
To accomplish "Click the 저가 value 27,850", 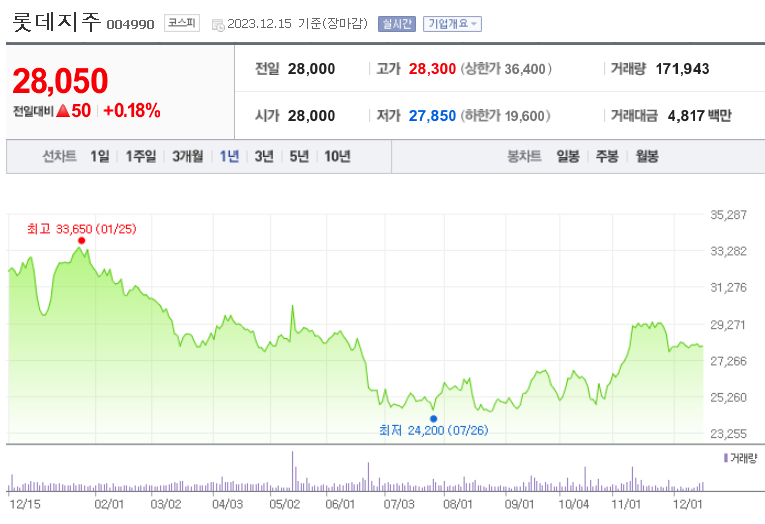I will click(432, 116).
